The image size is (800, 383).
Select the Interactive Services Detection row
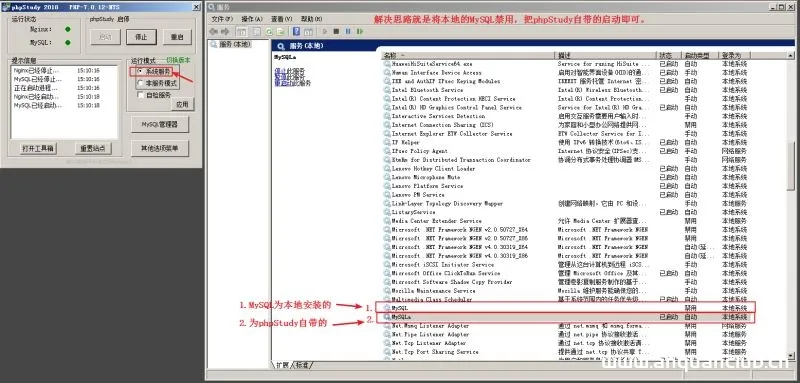[565, 116]
